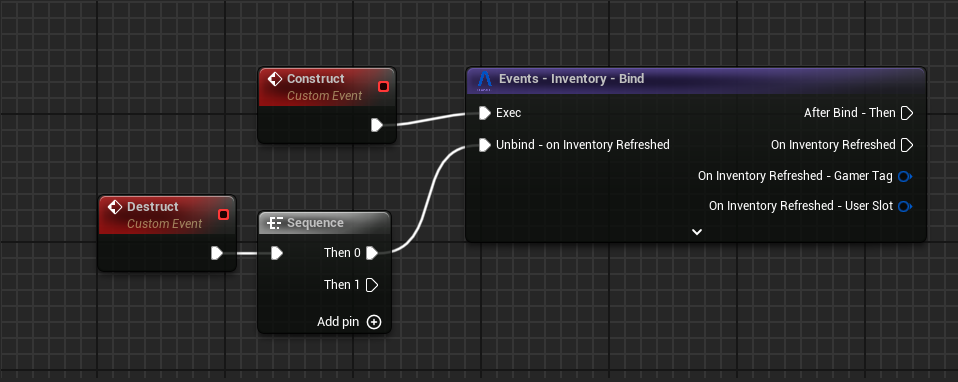Click the Exec input pin on Bind node
This screenshot has height=382, width=958.
pos(484,113)
